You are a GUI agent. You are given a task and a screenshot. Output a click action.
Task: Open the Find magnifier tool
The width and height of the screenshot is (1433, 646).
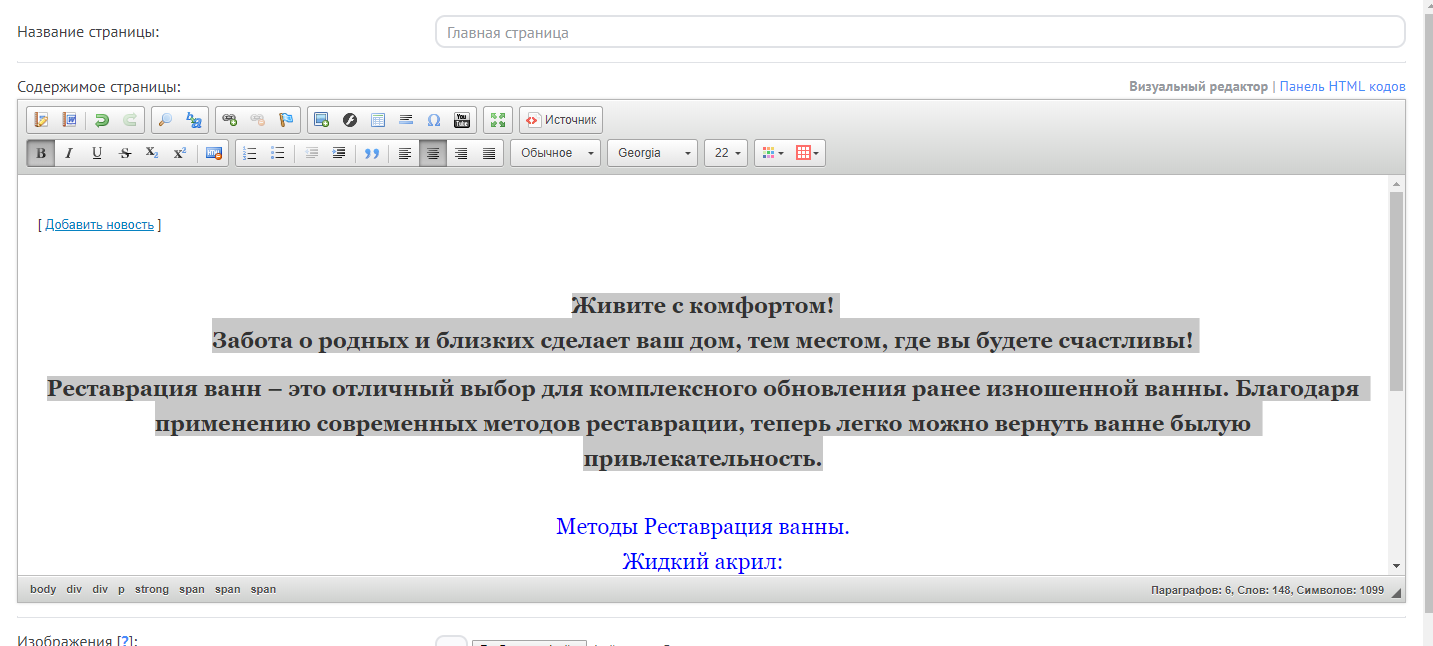pos(165,120)
